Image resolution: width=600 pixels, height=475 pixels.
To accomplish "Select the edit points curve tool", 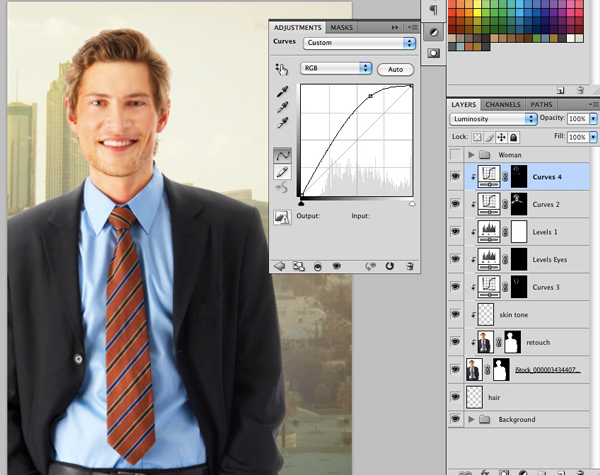I will coord(283,155).
